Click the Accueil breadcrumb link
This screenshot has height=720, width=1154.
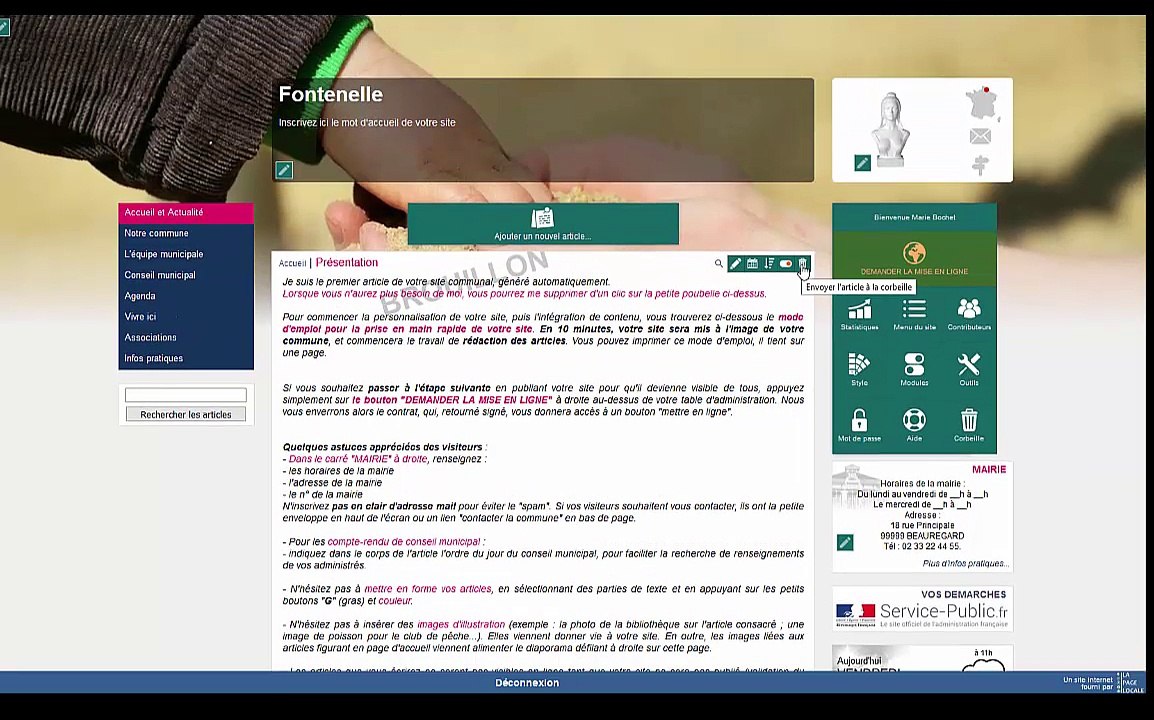(x=292, y=264)
